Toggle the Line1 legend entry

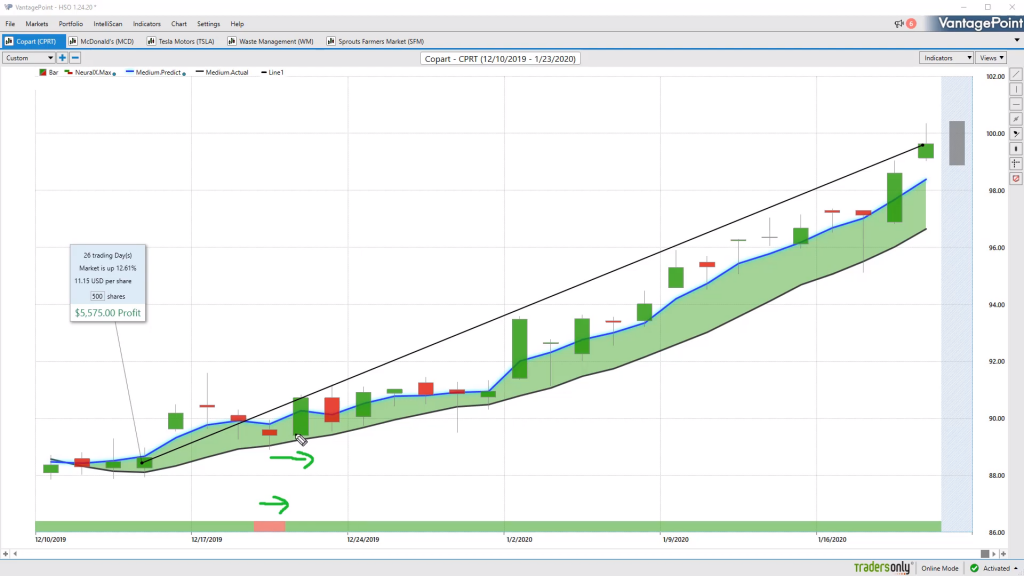(x=272, y=72)
